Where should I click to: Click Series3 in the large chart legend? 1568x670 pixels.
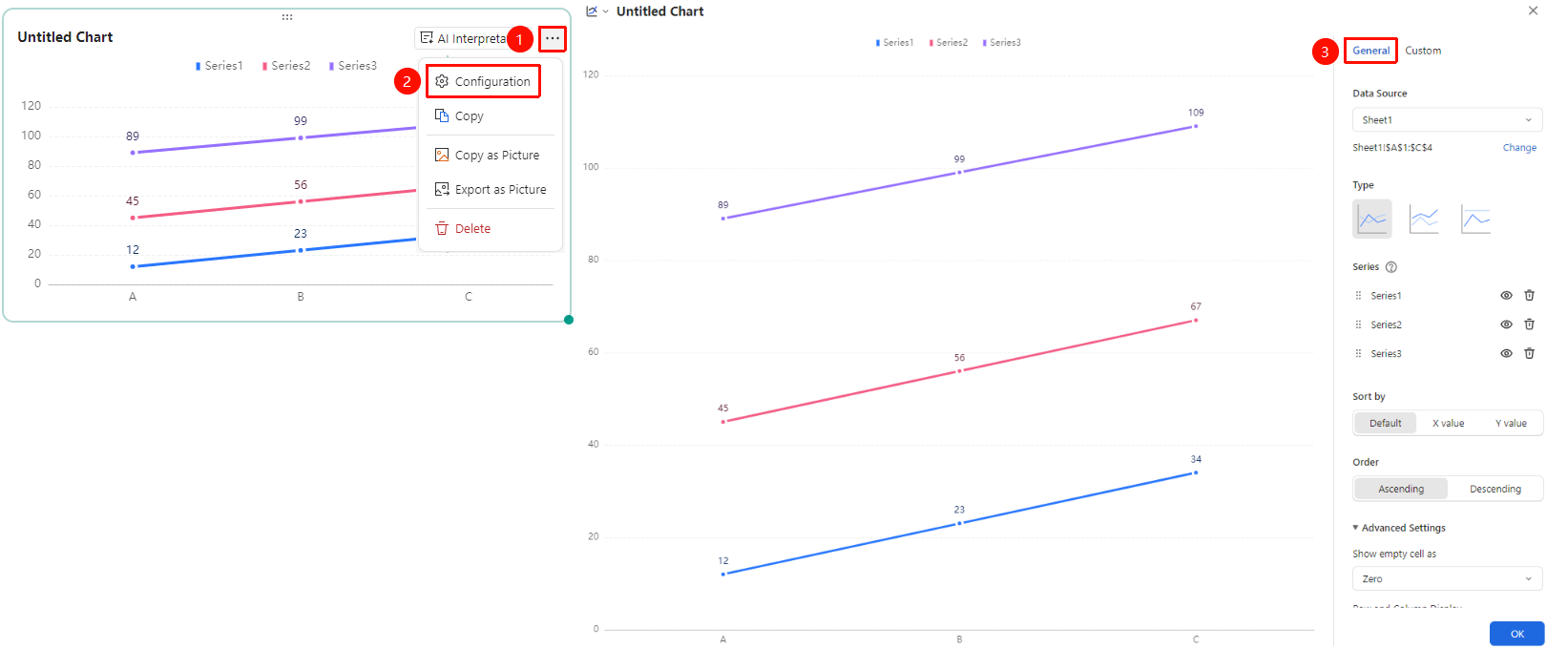(x=1002, y=43)
